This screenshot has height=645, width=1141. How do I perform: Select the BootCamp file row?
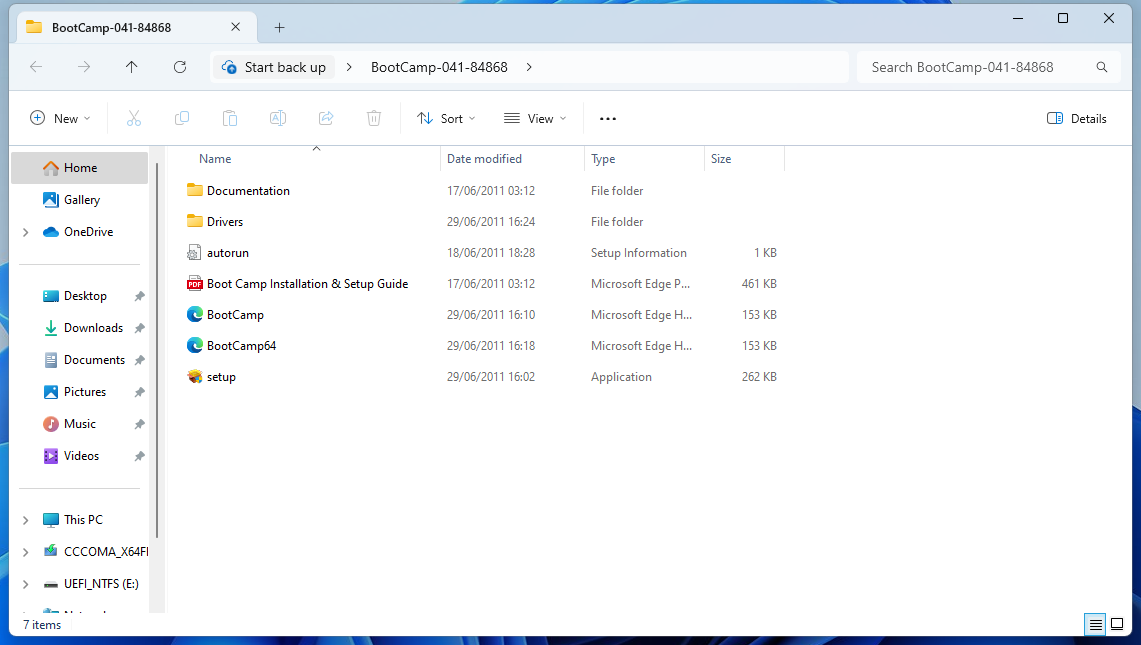coord(480,314)
